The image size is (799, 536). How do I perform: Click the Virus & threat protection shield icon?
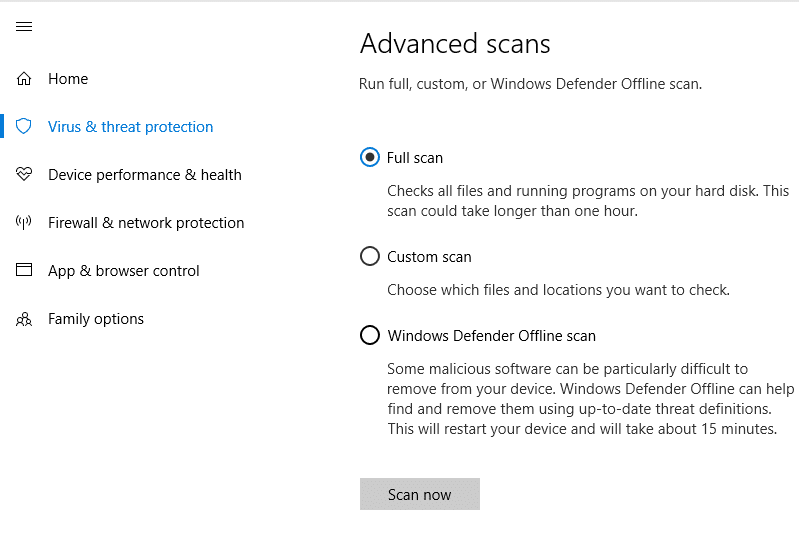(24, 127)
